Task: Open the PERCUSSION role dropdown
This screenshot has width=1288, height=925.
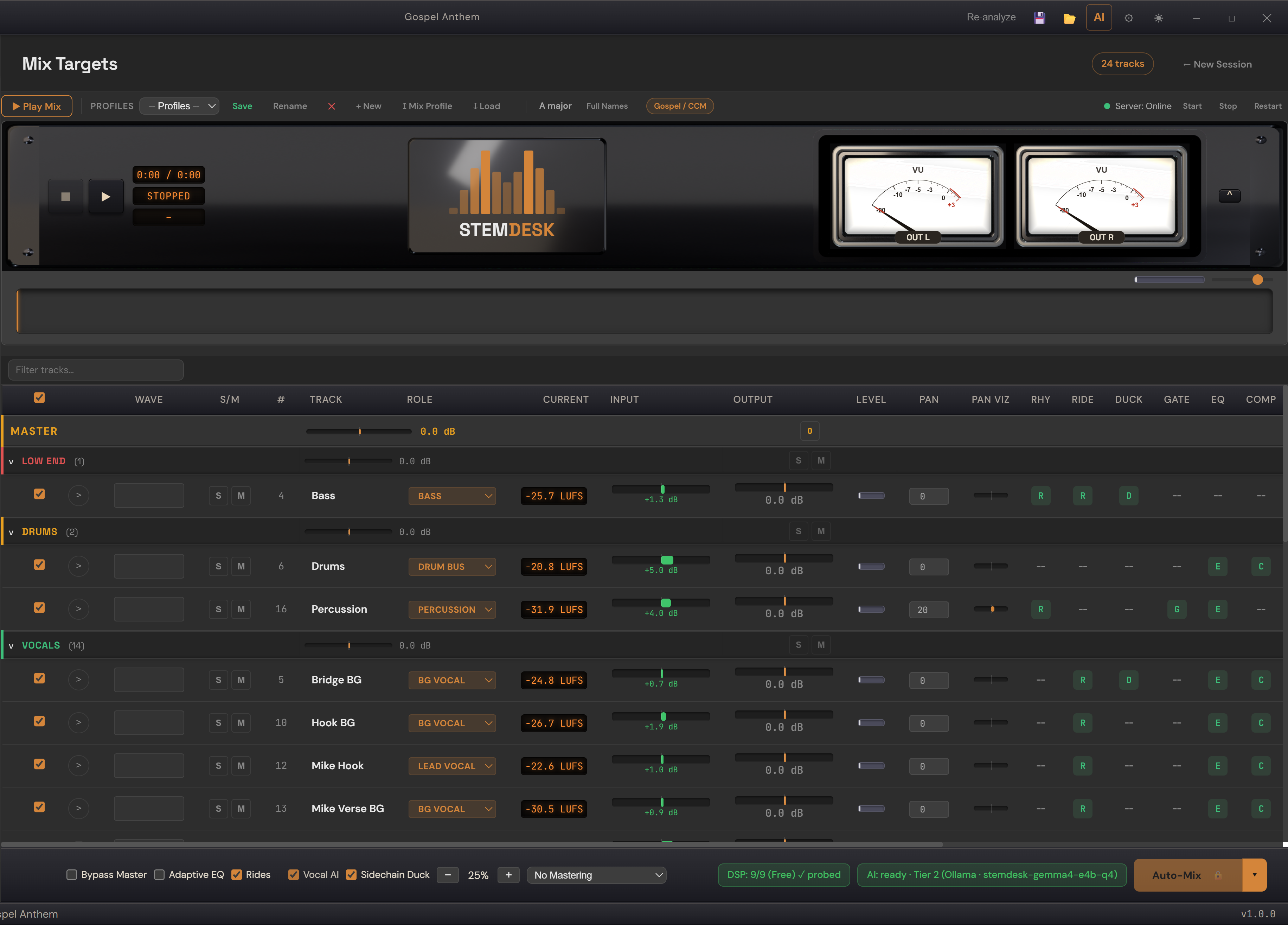Action: pos(452,610)
